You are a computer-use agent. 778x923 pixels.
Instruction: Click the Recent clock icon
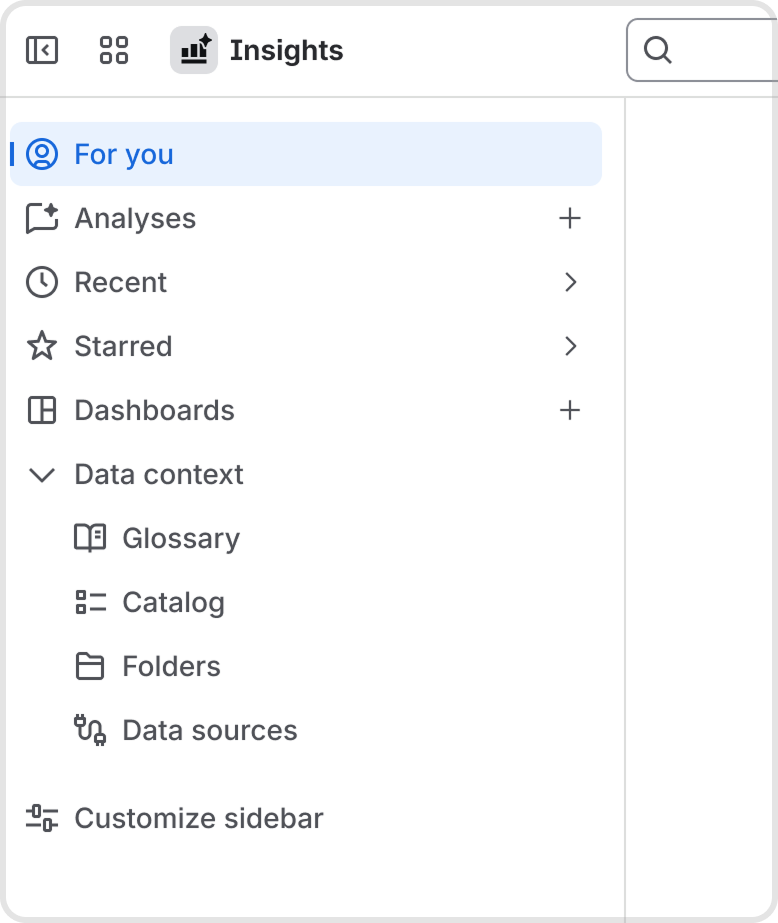click(42, 282)
